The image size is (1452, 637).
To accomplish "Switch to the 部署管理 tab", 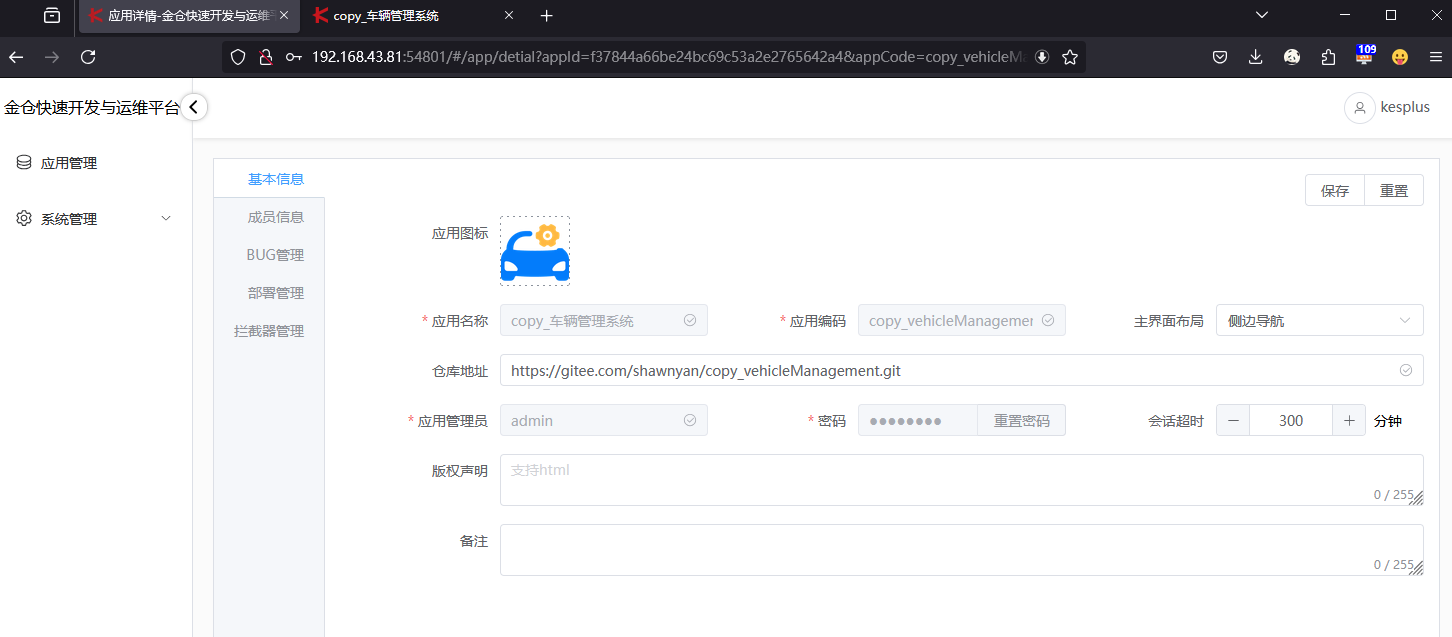I will click(x=276, y=293).
